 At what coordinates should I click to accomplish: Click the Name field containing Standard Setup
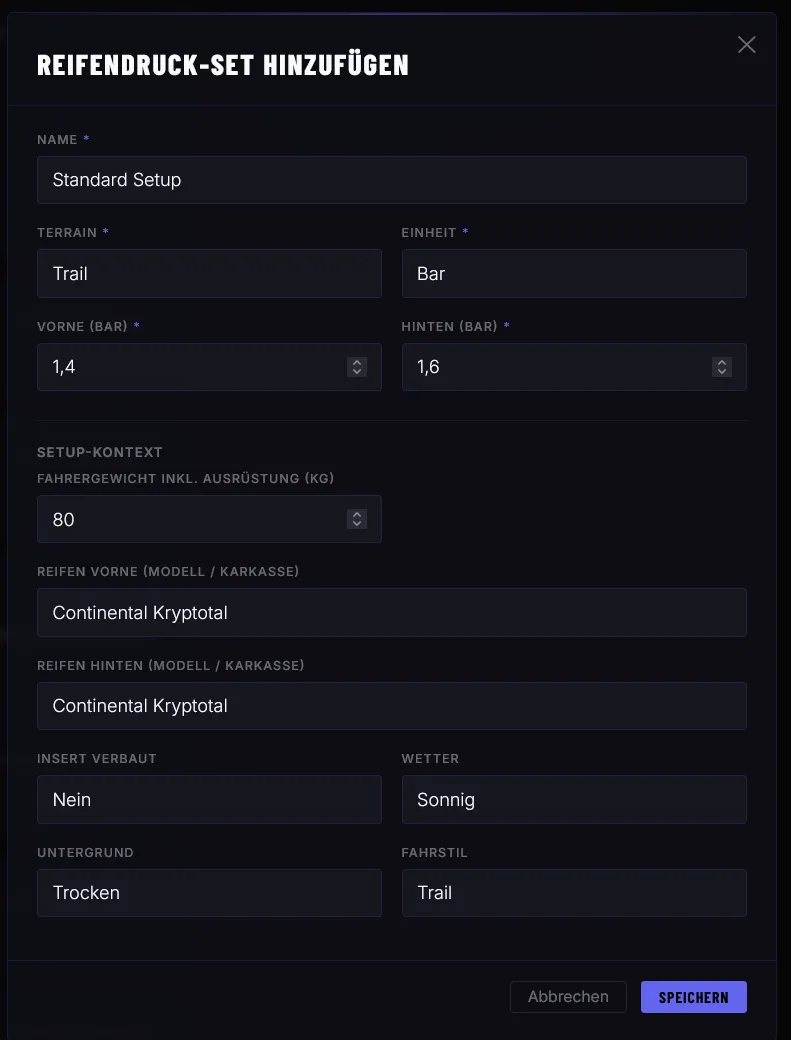(x=391, y=180)
